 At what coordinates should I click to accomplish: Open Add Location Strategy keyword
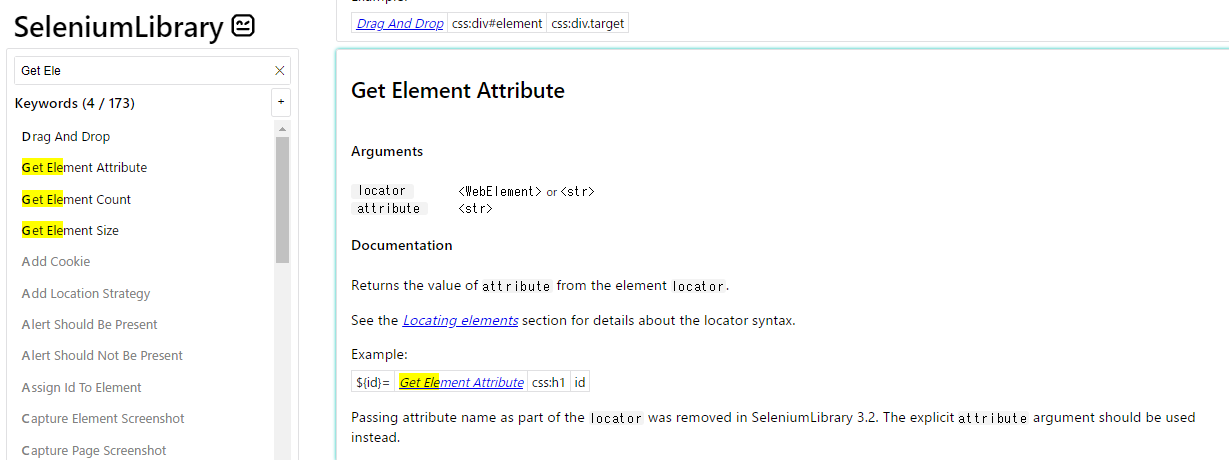point(86,293)
